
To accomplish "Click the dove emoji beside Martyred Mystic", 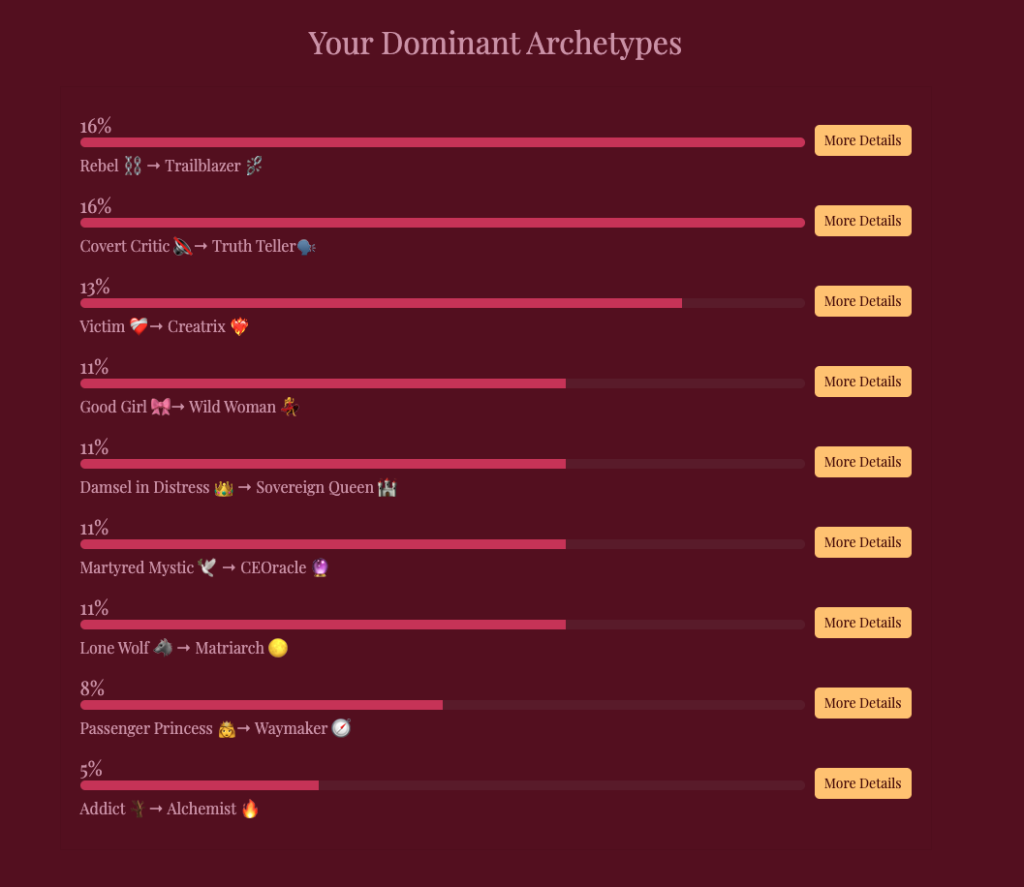I will coord(208,568).
